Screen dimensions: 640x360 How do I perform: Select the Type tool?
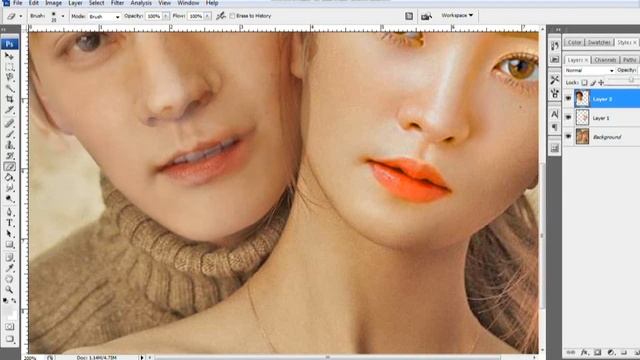(x=9, y=223)
